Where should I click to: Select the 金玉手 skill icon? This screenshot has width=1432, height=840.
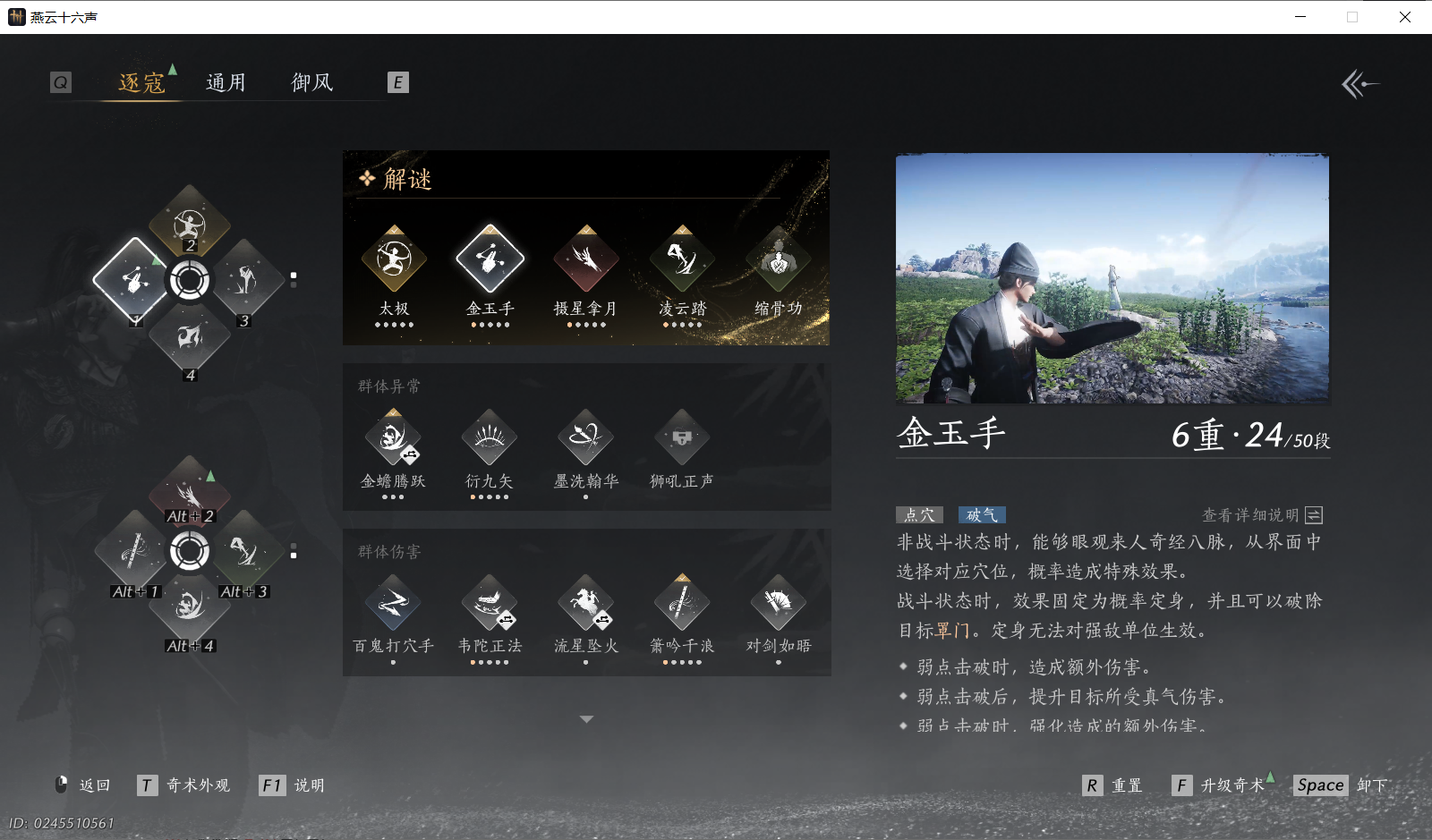click(490, 259)
